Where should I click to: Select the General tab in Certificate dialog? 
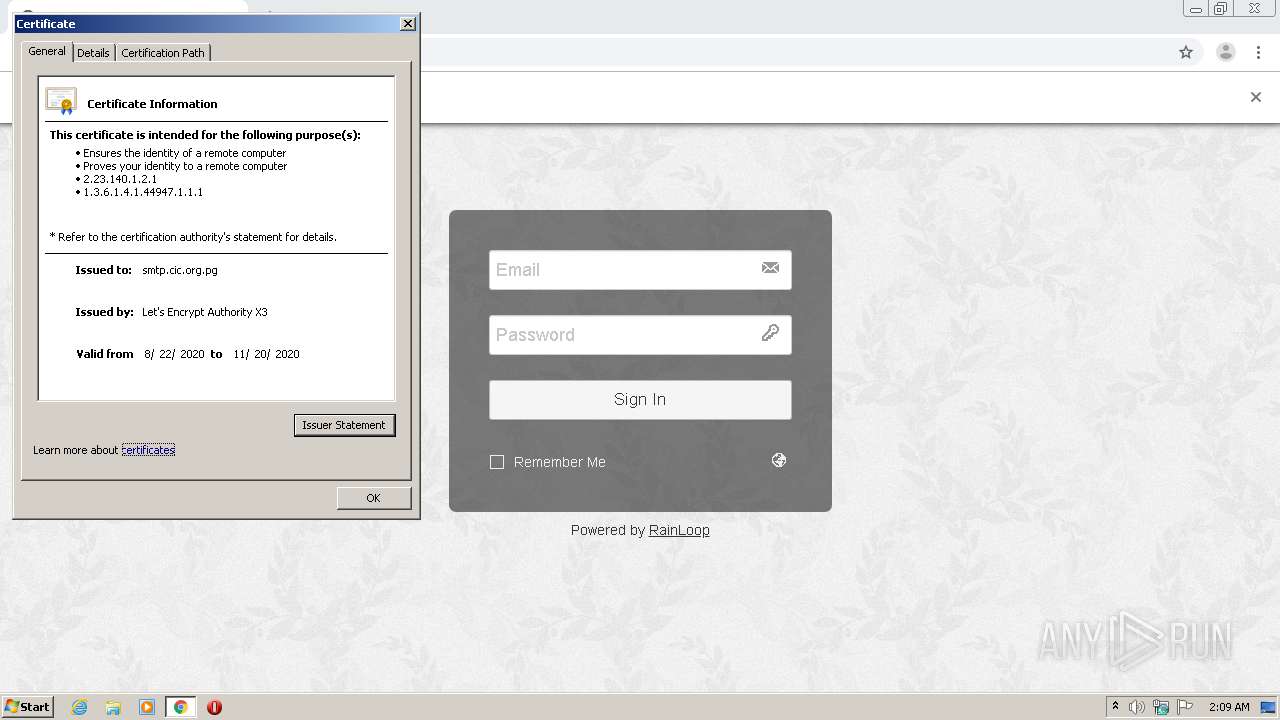[x=47, y=51]
